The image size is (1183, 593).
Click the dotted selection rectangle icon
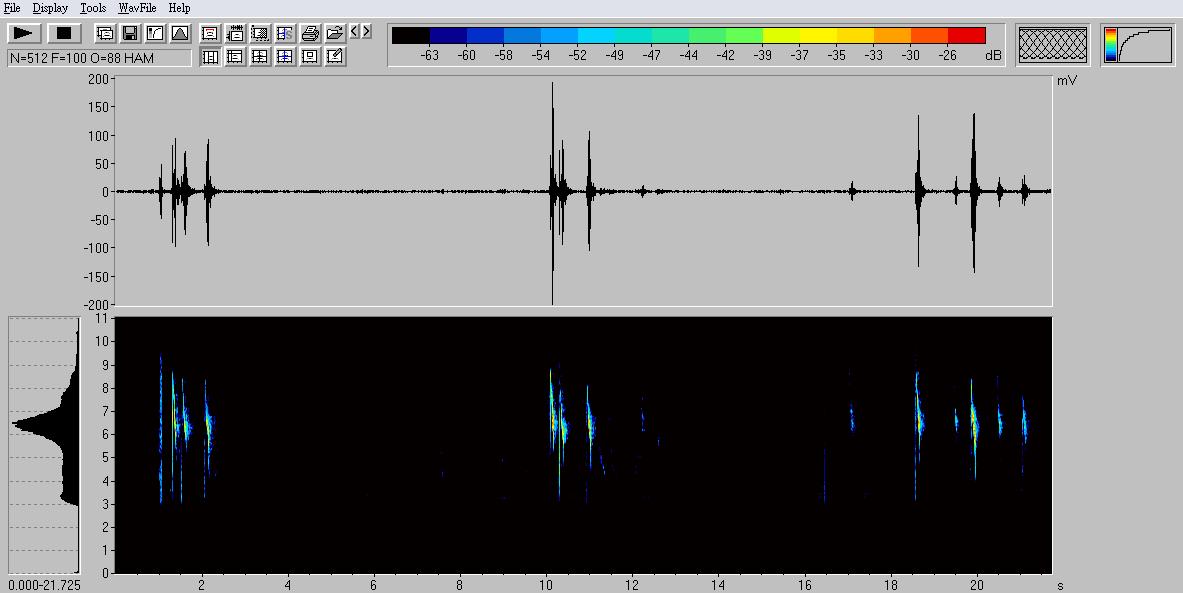click(x=260, y=34)
